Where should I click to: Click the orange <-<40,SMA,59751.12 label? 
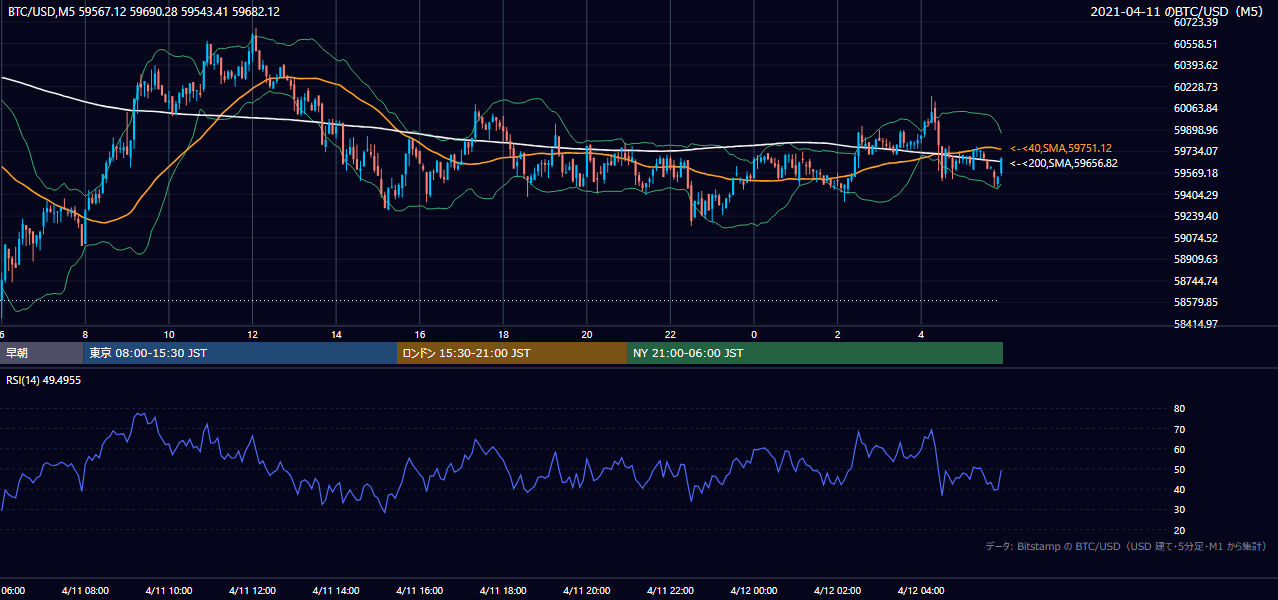pyautogui.click(x=1061, y=148)
